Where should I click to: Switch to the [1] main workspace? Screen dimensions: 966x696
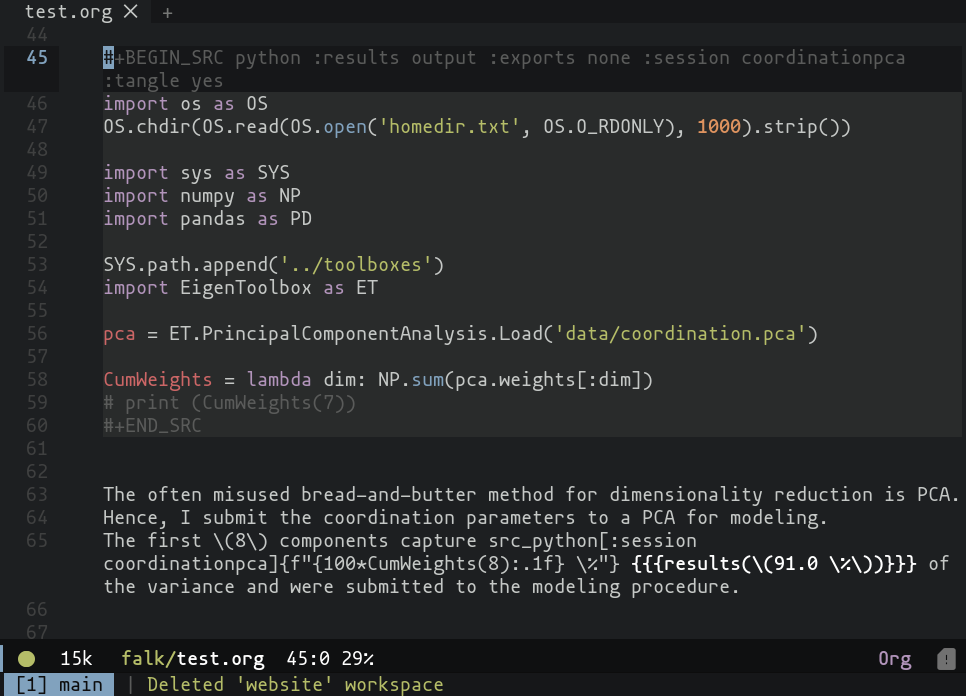(x=59, y=685)
